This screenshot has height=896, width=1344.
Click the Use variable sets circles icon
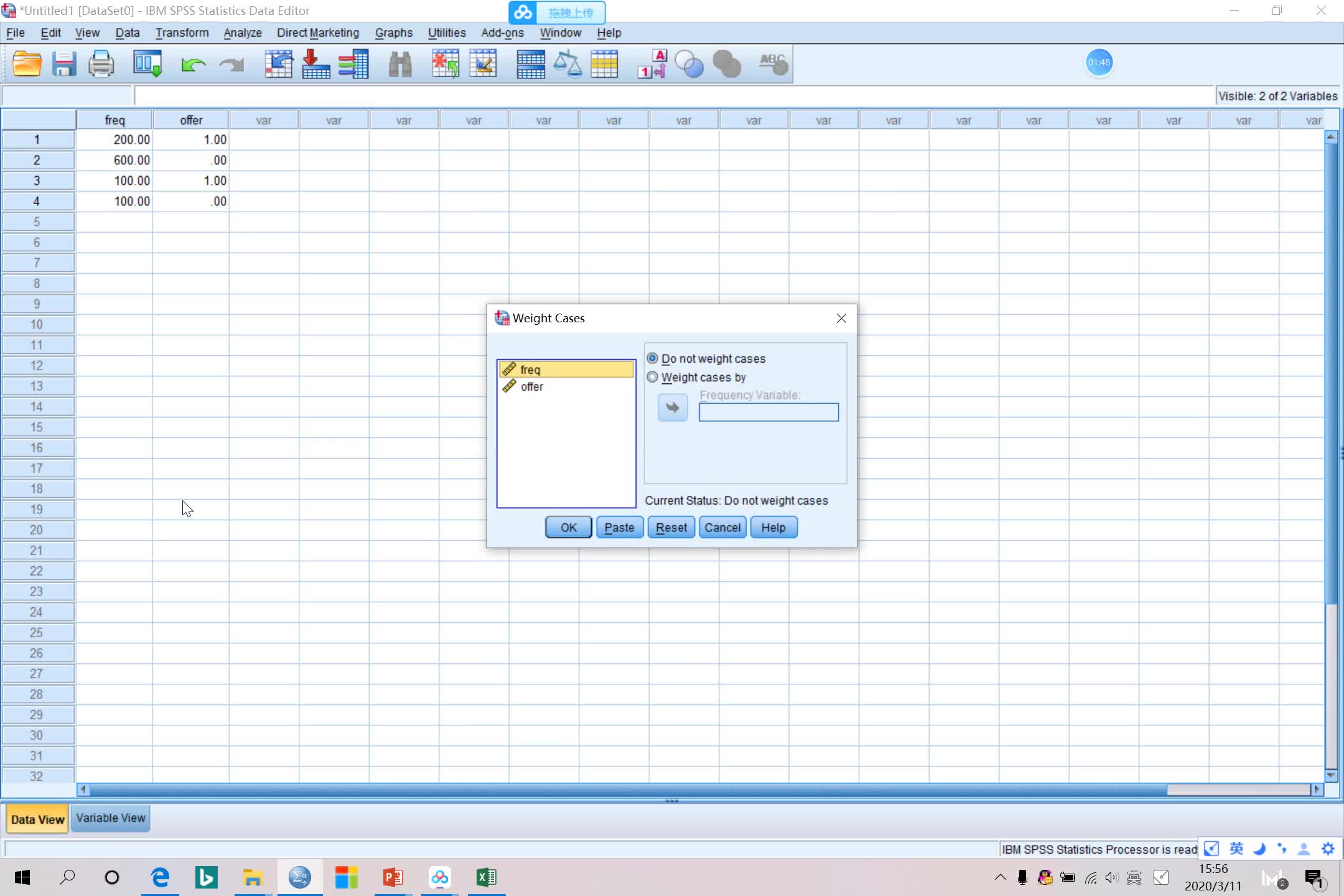(x=689, y=64)
